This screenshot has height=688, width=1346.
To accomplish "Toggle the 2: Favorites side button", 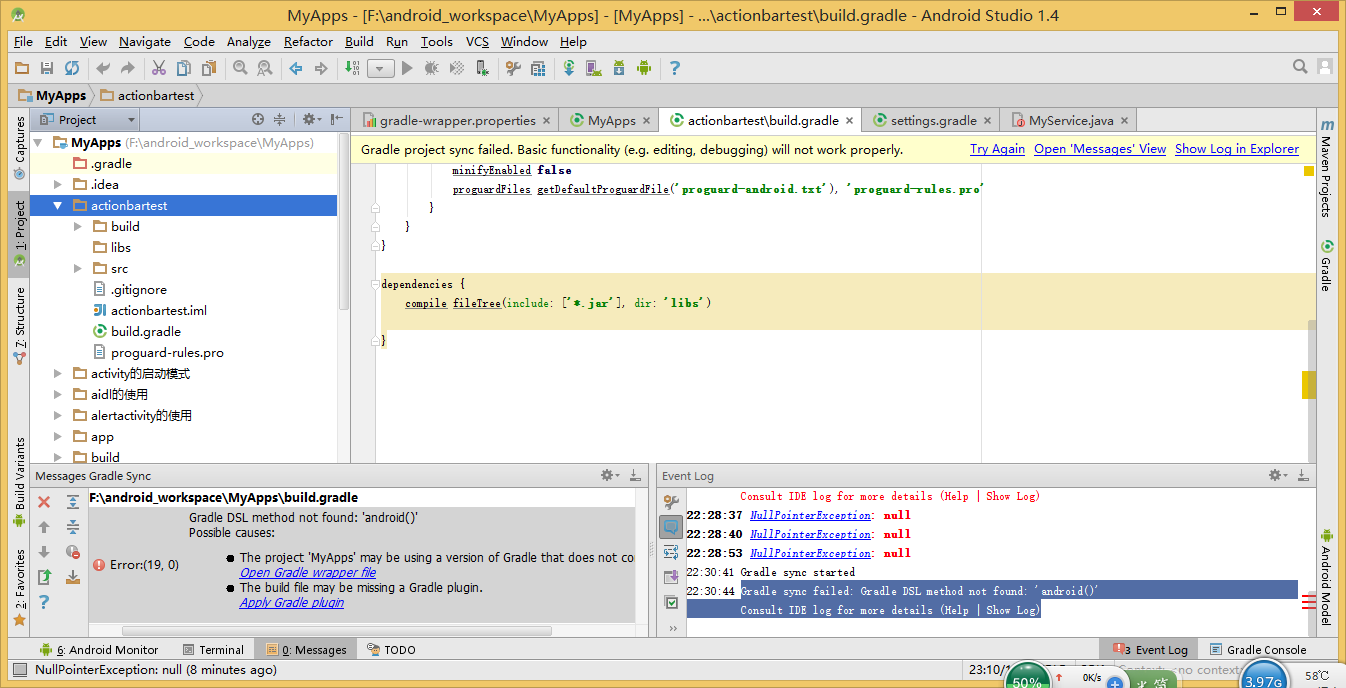I will point(20,588).
